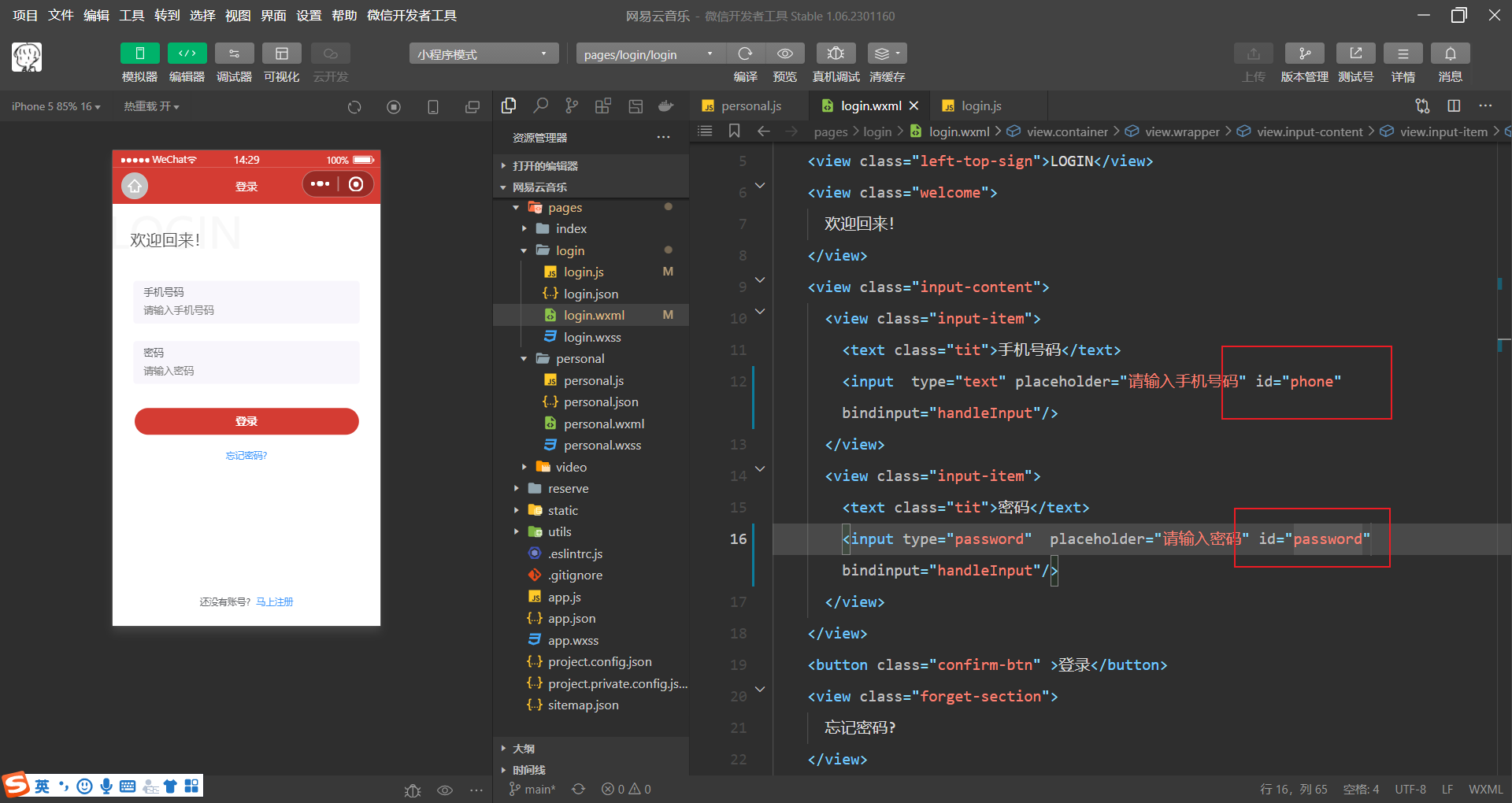Refresh the simulator
Screen dimensions: 1512x803
click(x=354, y=107)
